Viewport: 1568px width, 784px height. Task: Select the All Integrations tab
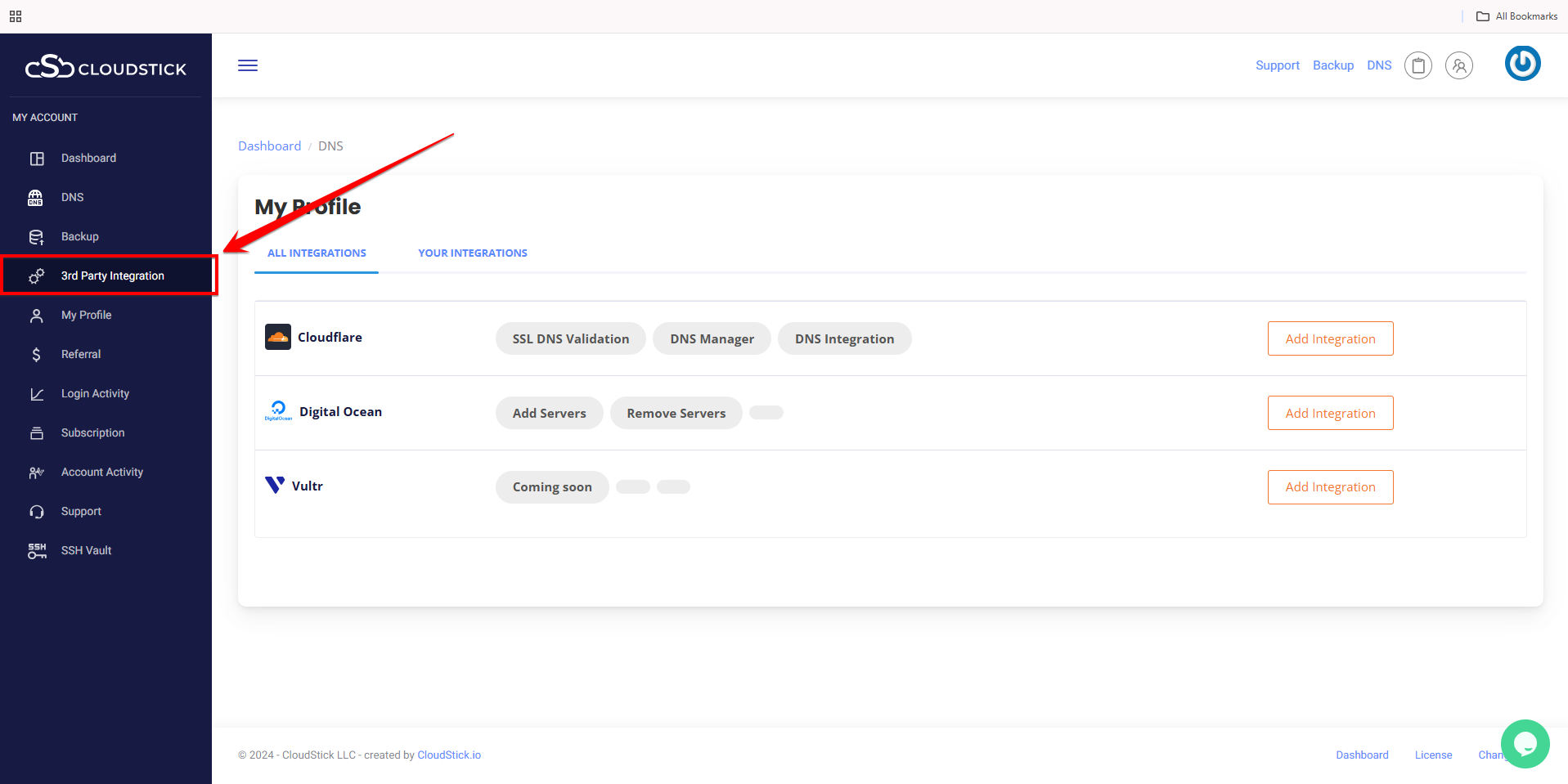point(317,253)
